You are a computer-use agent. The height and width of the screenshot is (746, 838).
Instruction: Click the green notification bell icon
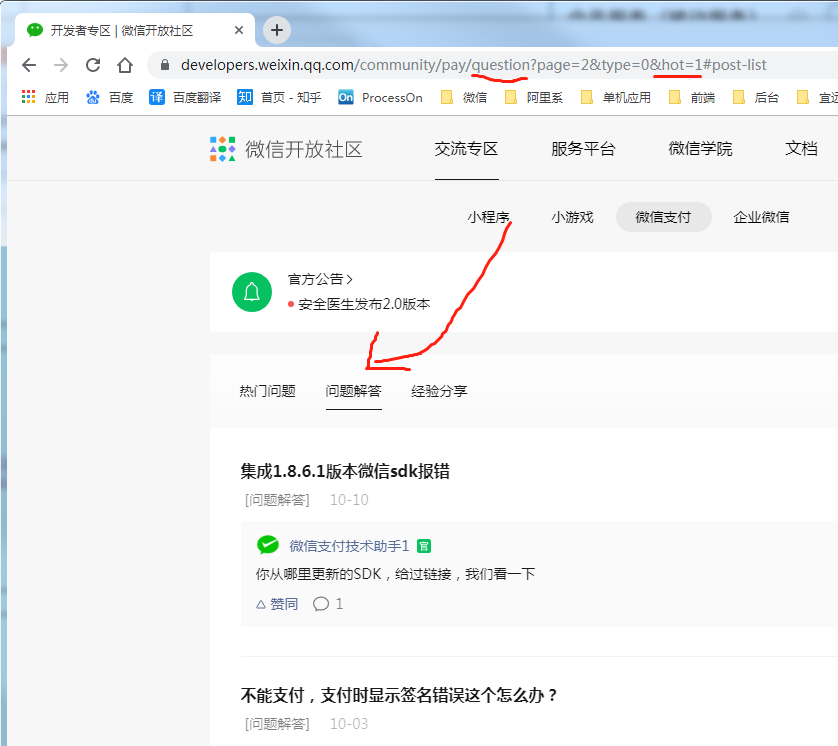[252, 292]
